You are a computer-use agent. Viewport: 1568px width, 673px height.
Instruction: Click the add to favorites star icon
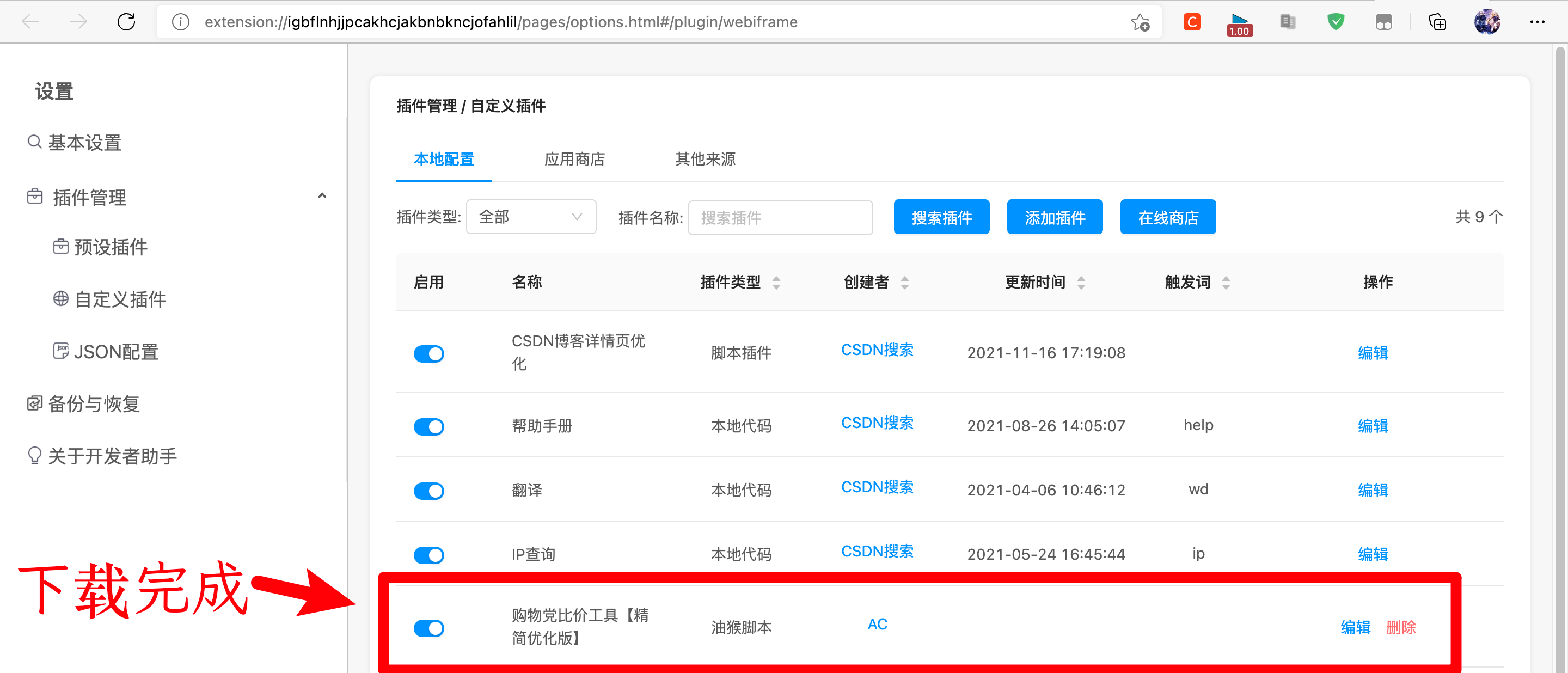[x=1140, y=22]
